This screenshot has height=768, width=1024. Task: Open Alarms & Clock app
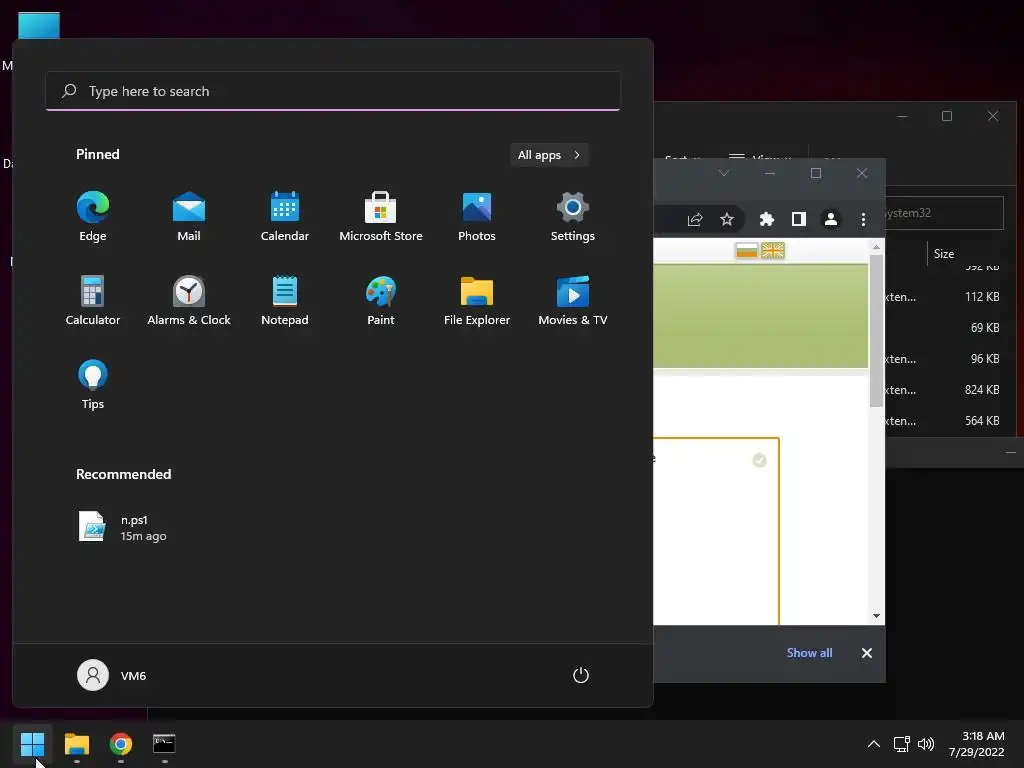click(x=189, y=300)
